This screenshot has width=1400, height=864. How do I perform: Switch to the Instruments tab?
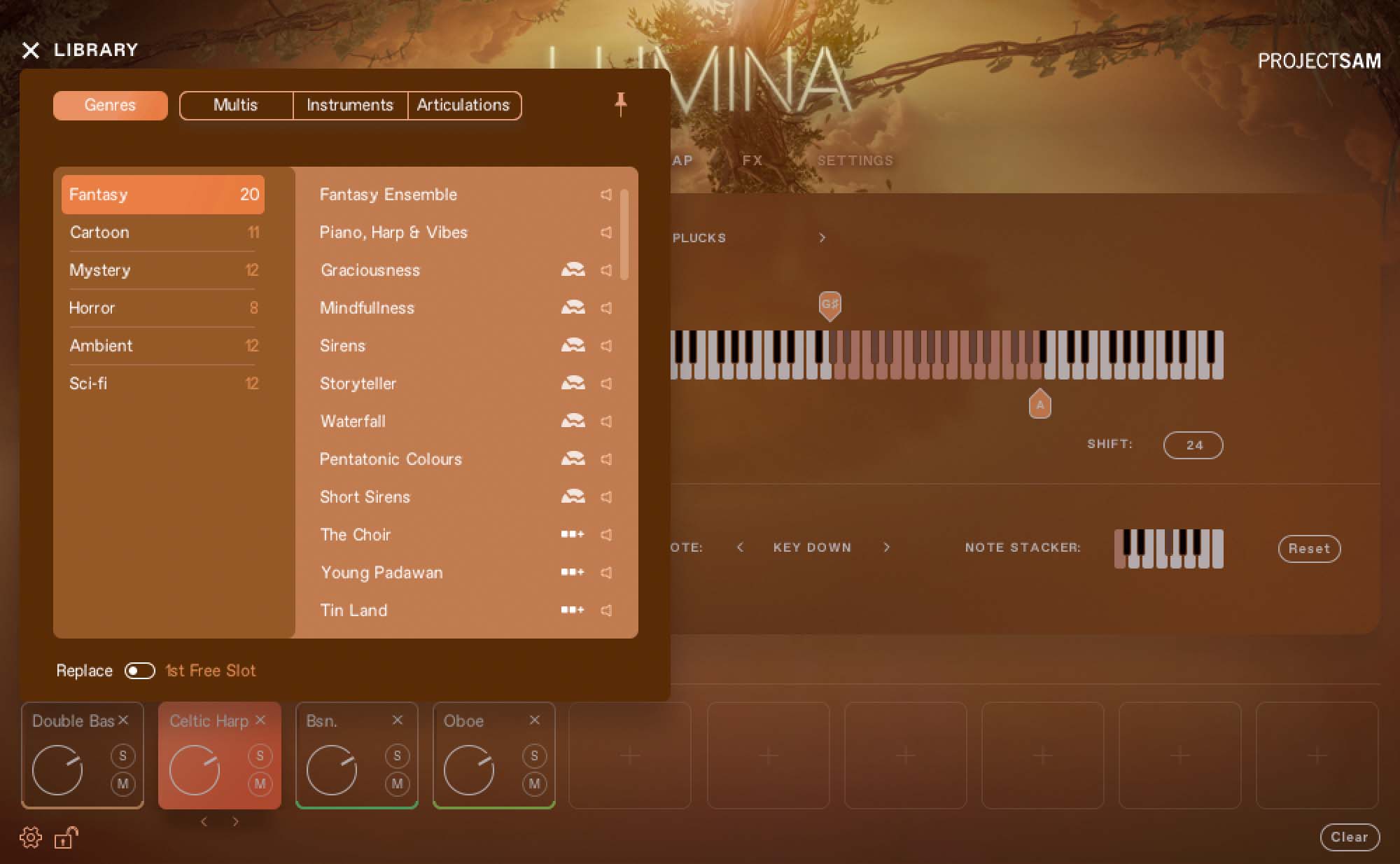[x=350, y=105]
